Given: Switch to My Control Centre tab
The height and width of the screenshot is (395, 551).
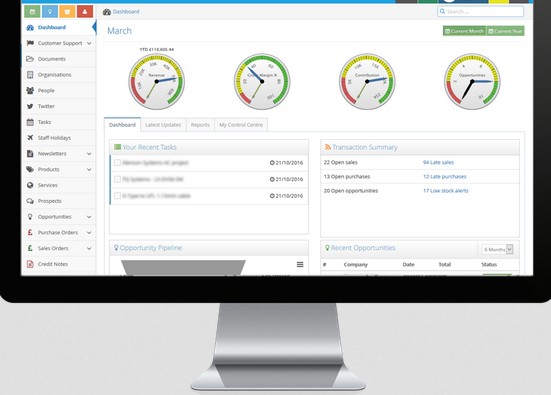Looking at the screenshot, I should click(241, 125).
